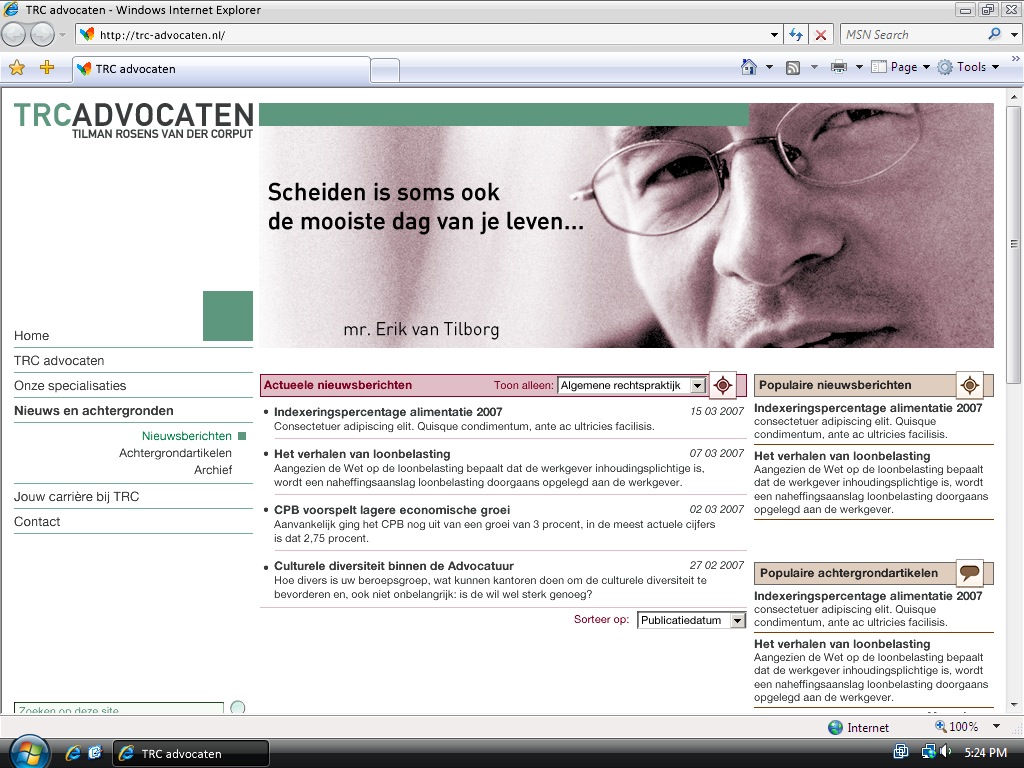
Task: Expand the Print options dropdown arrow
Action: click(859, 67)
